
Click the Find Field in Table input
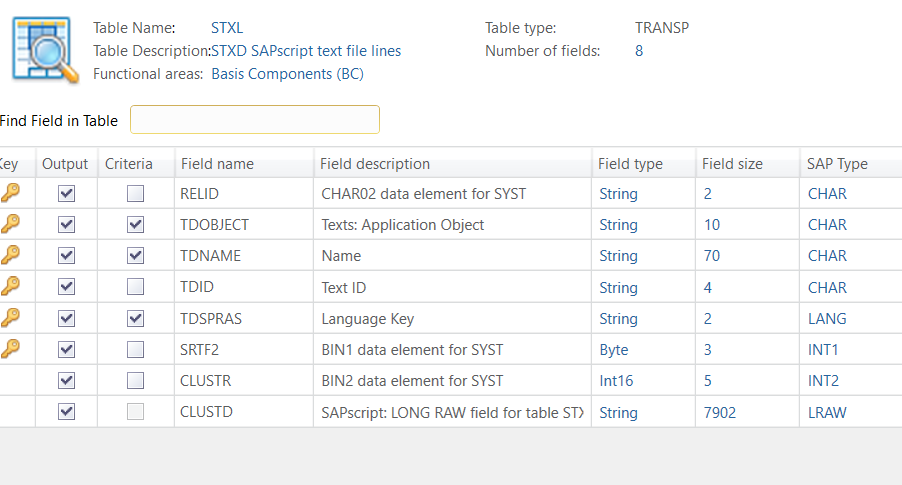[x=255, y=120]
